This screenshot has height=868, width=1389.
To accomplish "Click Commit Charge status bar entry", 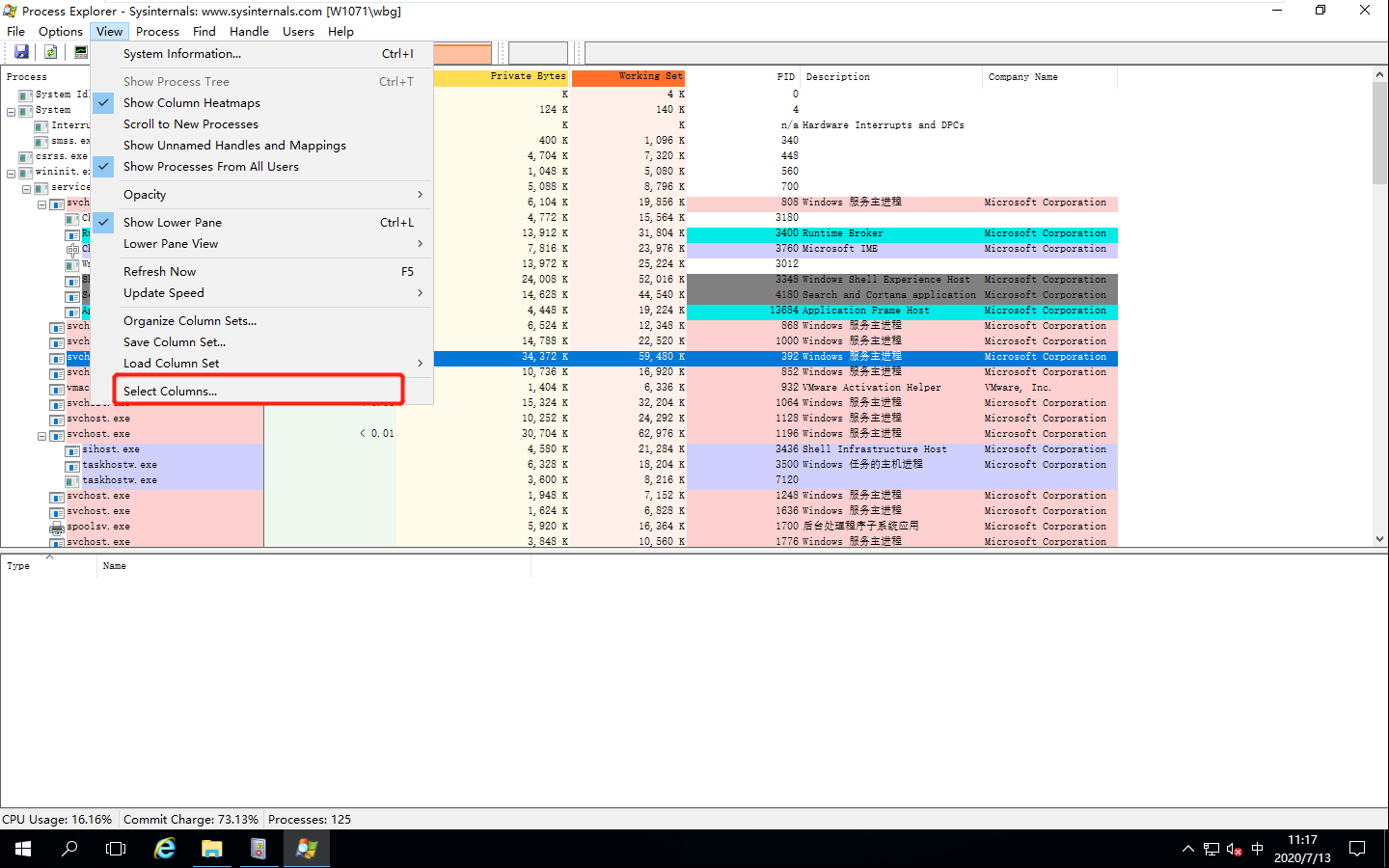I will click(191, 820).
